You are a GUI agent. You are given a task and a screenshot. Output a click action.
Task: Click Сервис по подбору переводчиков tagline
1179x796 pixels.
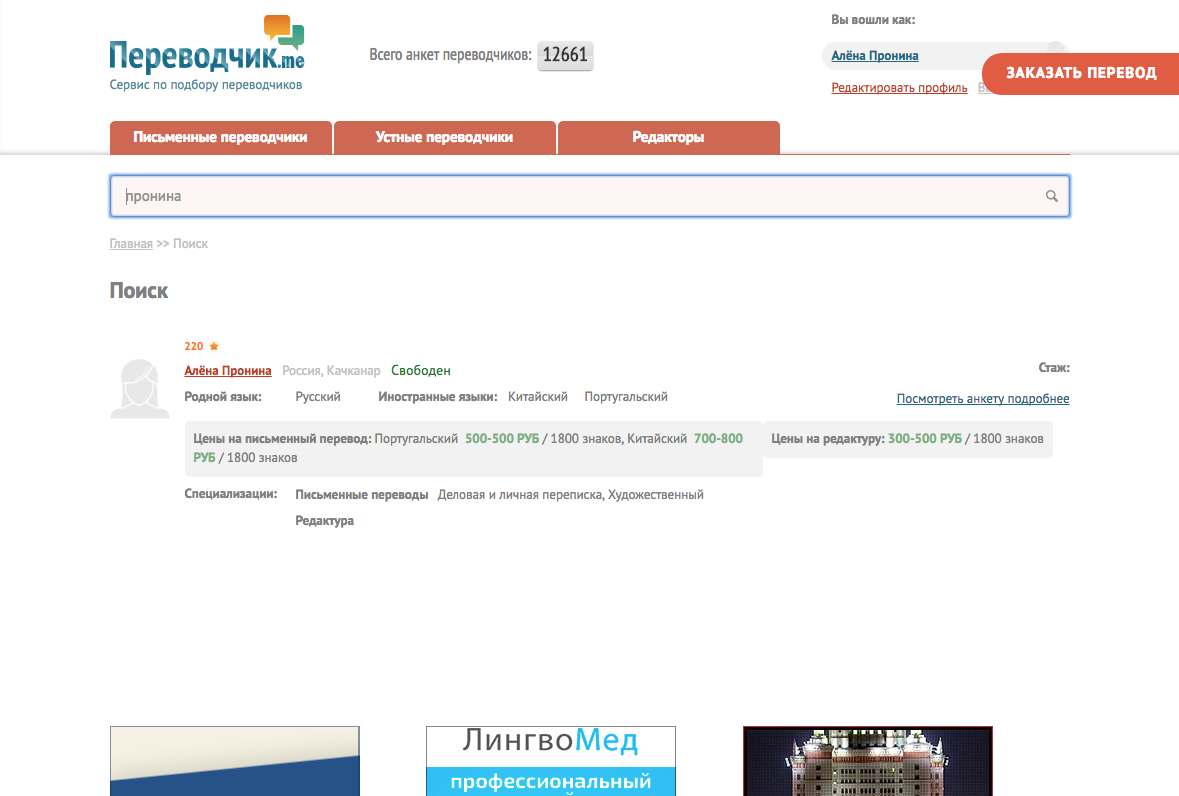point(206,85)
